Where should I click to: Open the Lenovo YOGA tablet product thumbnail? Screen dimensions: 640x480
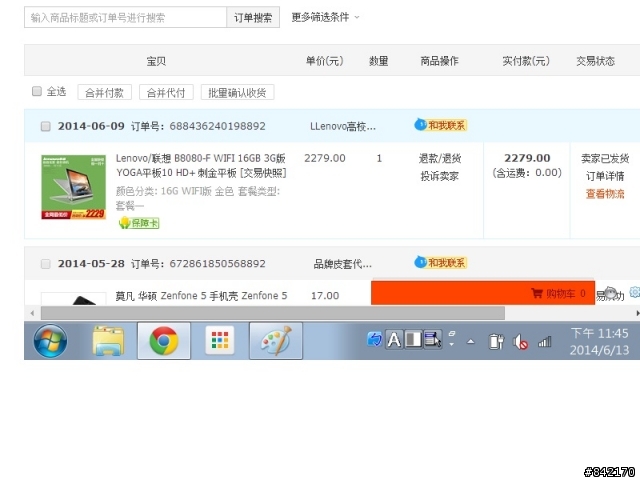pos(73,187)
